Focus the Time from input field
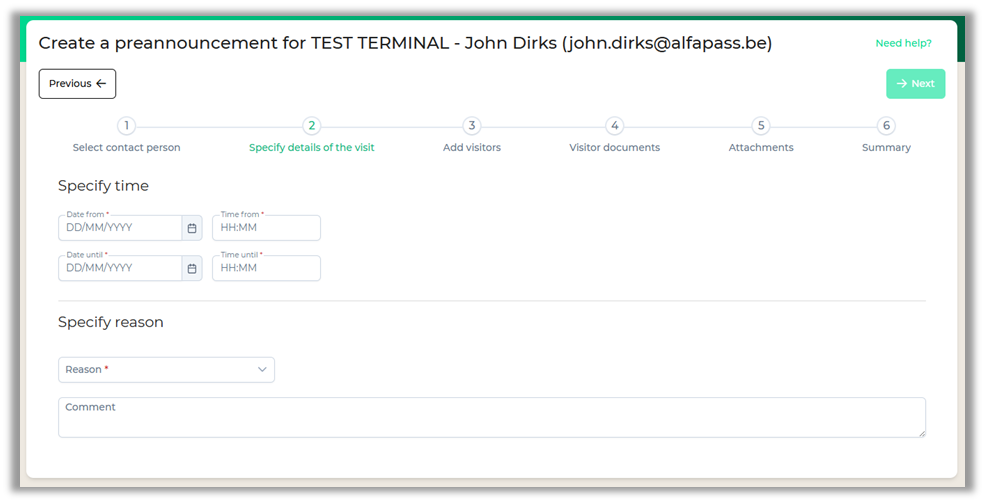 point(266,228)
